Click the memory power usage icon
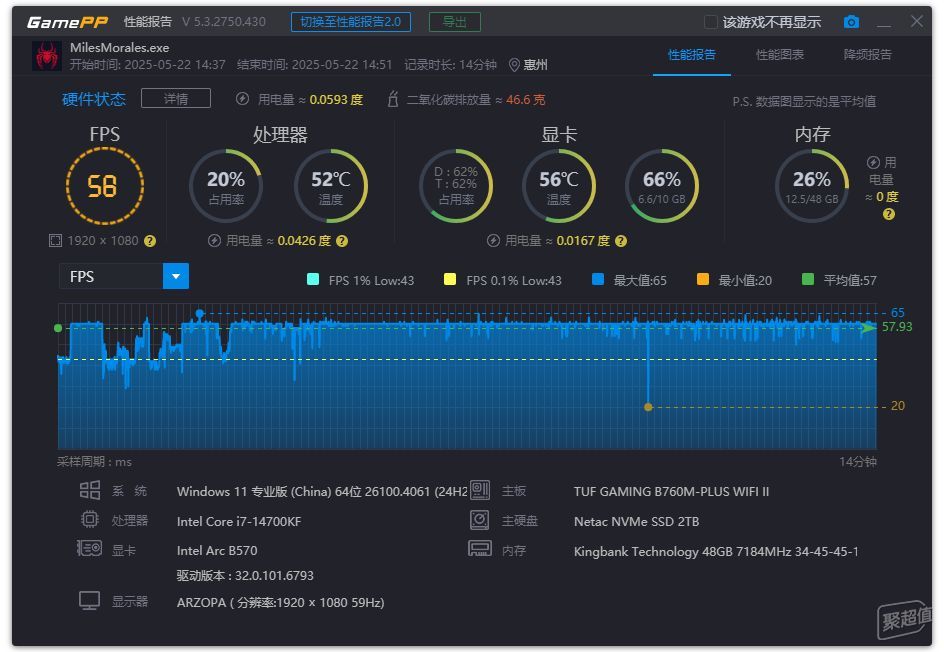This screenshot has height=652, width=944. click(873, 163)
